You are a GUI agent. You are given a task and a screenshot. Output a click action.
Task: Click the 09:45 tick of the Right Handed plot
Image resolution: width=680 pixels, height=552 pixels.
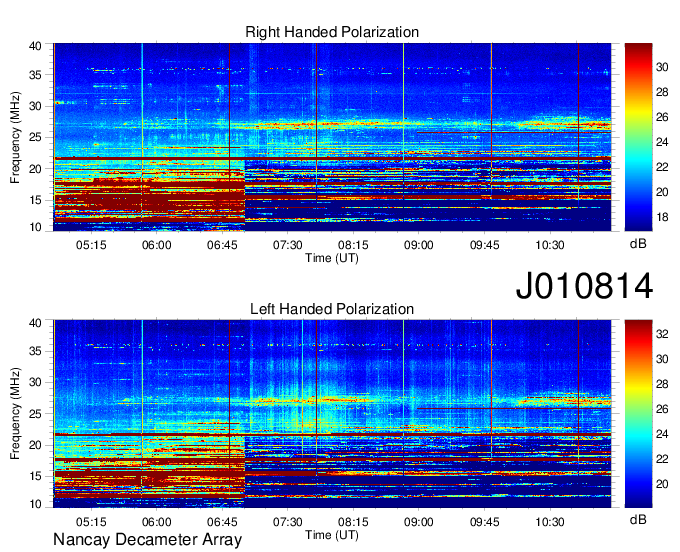coord(484,245)
